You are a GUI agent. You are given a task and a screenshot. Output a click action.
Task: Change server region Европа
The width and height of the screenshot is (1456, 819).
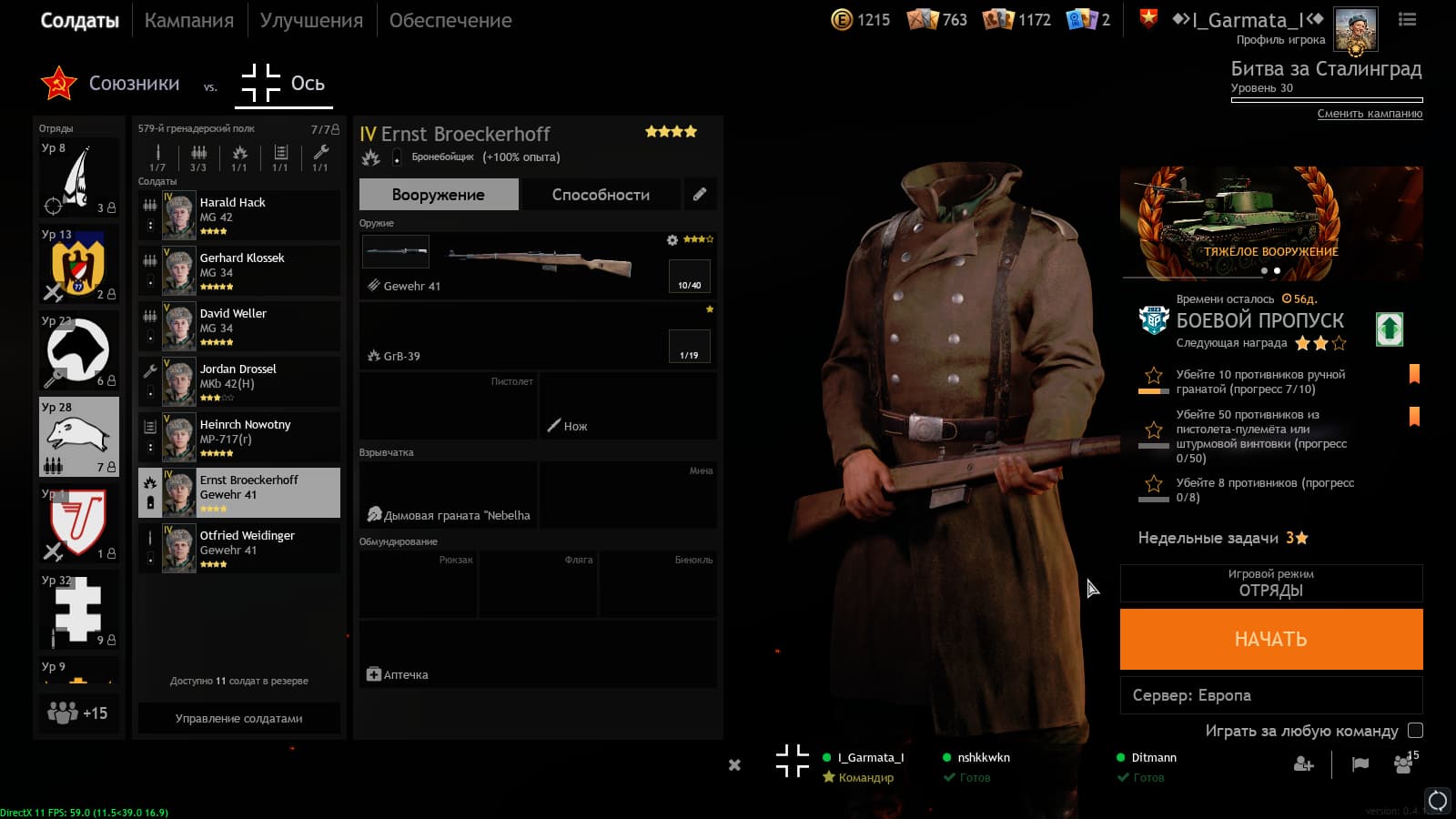pos(1271,695)
